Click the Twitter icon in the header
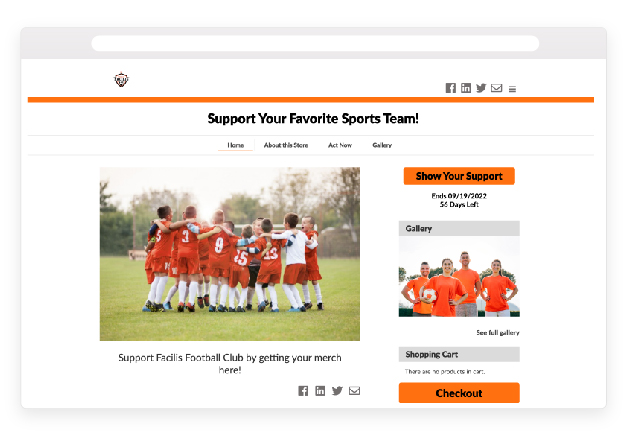The image size is (628, 436). click(481, 88)
